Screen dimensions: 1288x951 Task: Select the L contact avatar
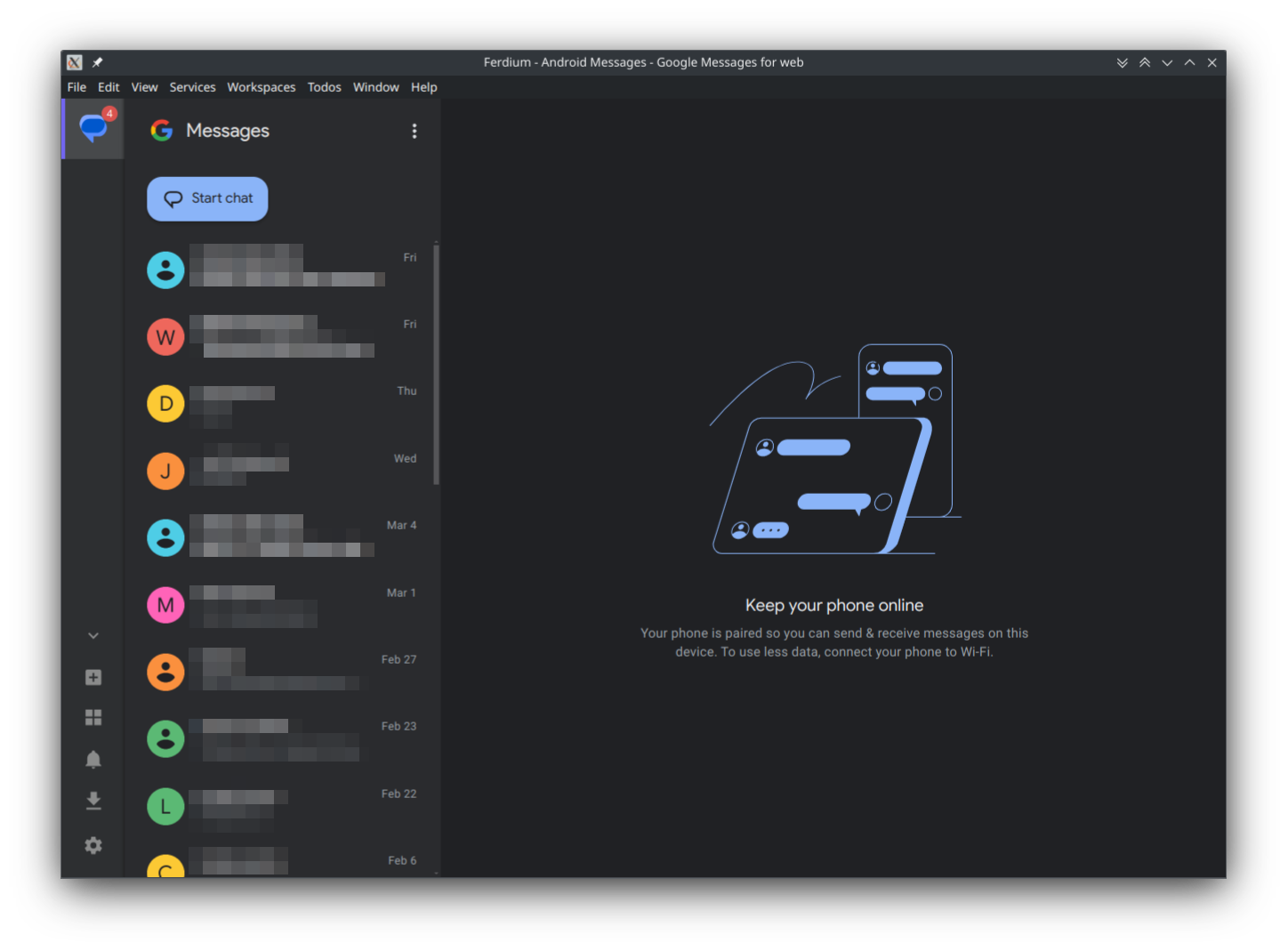(x=165, y=806)
